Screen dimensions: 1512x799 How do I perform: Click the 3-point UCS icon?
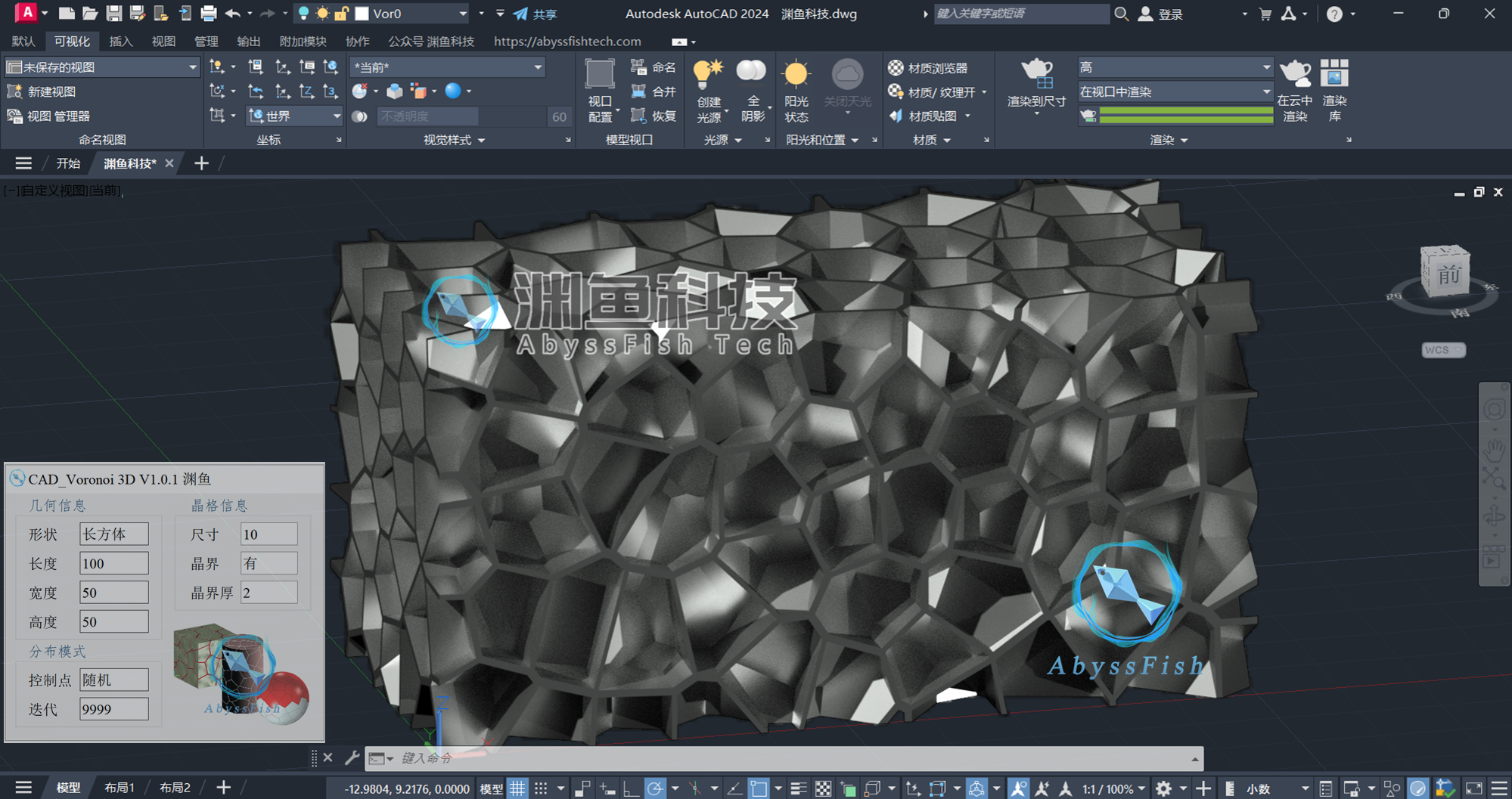point(331,91)
